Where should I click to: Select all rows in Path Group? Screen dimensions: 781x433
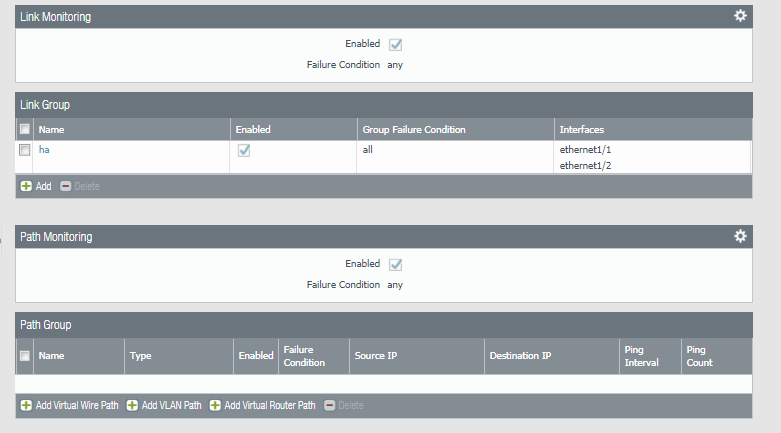25,355
